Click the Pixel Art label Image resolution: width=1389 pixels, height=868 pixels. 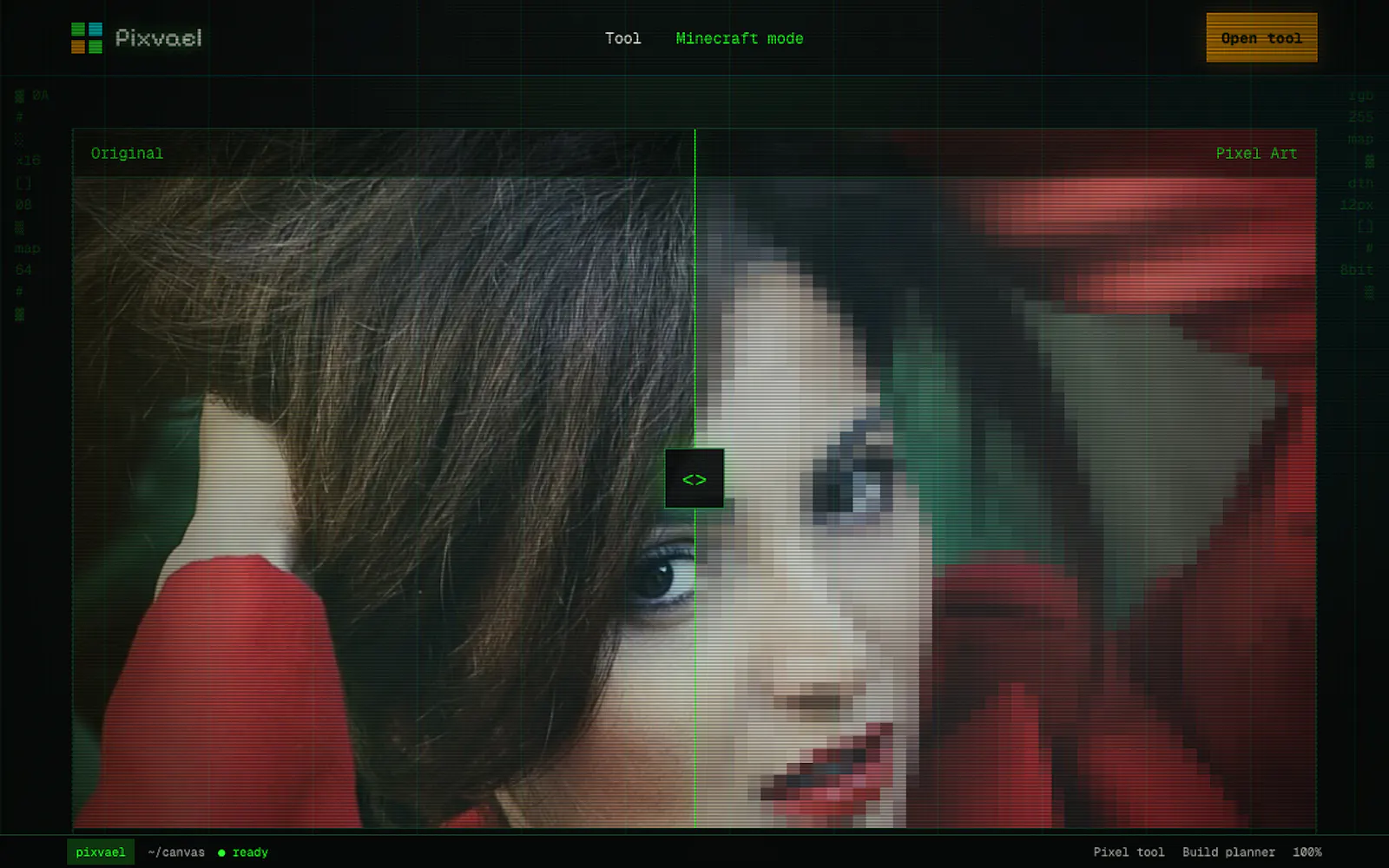(1256, 154)
